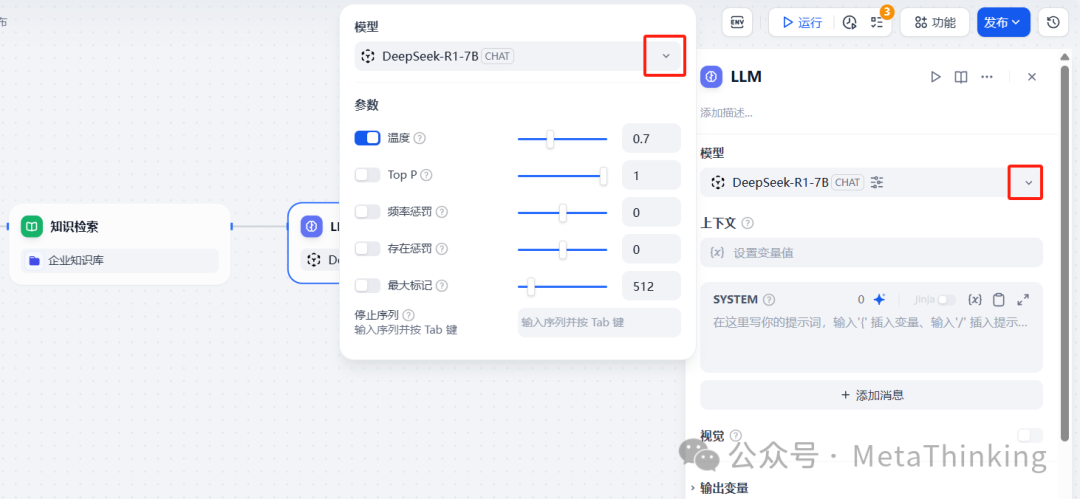Select the DeepSeek-R1-7B model field in LLM panel
The width and height of the screenshot is (1080, 499).
click(871, 183)
